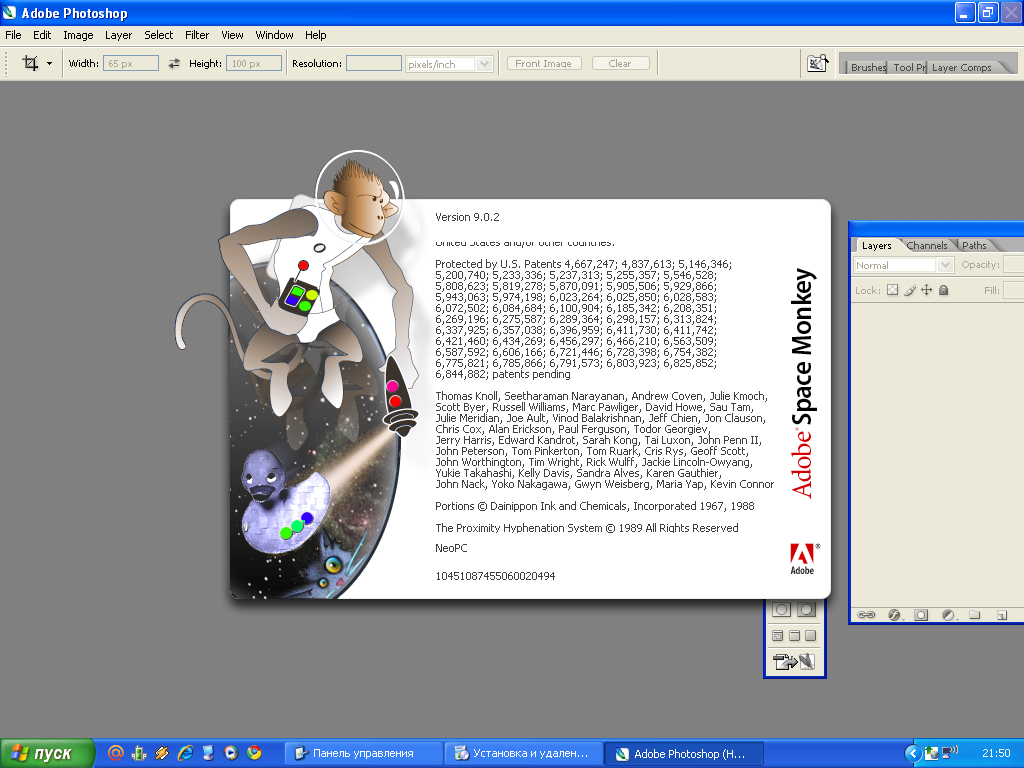Swap width and height values
The width and height of the screenshot is (1024, 768).
tap(174, 63)
